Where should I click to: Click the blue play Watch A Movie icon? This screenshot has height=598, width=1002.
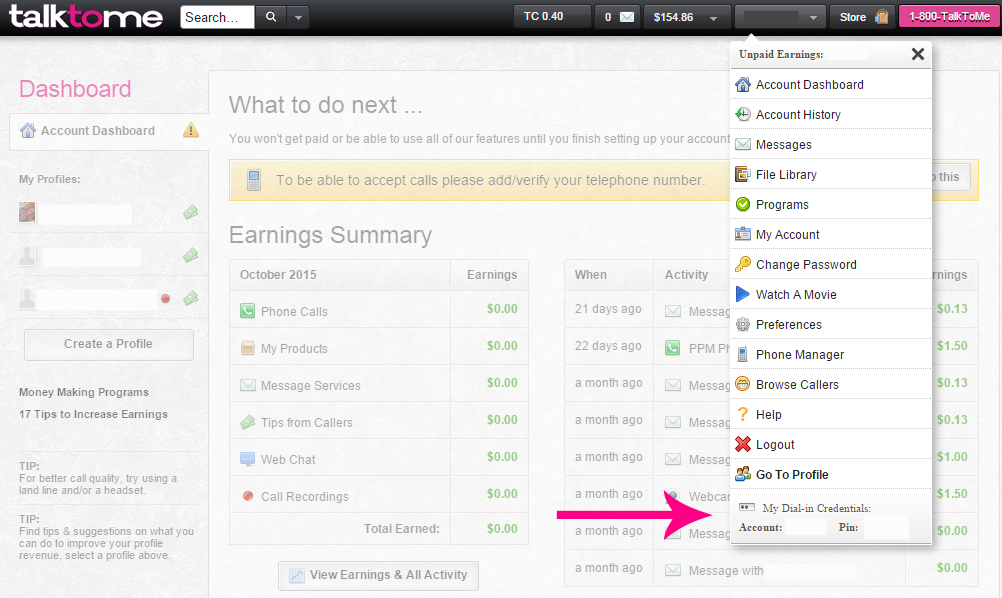coord(743,295)
